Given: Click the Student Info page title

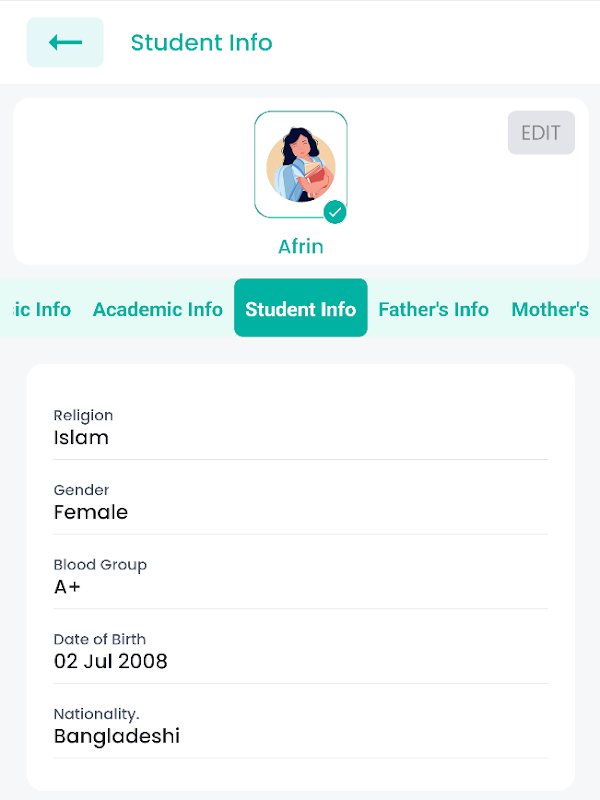Looking at the screenshot, I should (201, 42).
